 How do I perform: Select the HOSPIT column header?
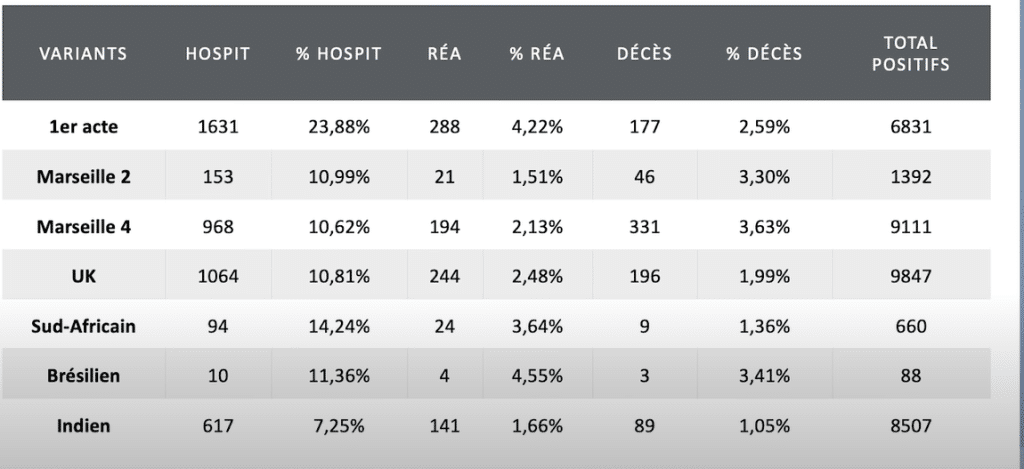[x=217, y=54]
